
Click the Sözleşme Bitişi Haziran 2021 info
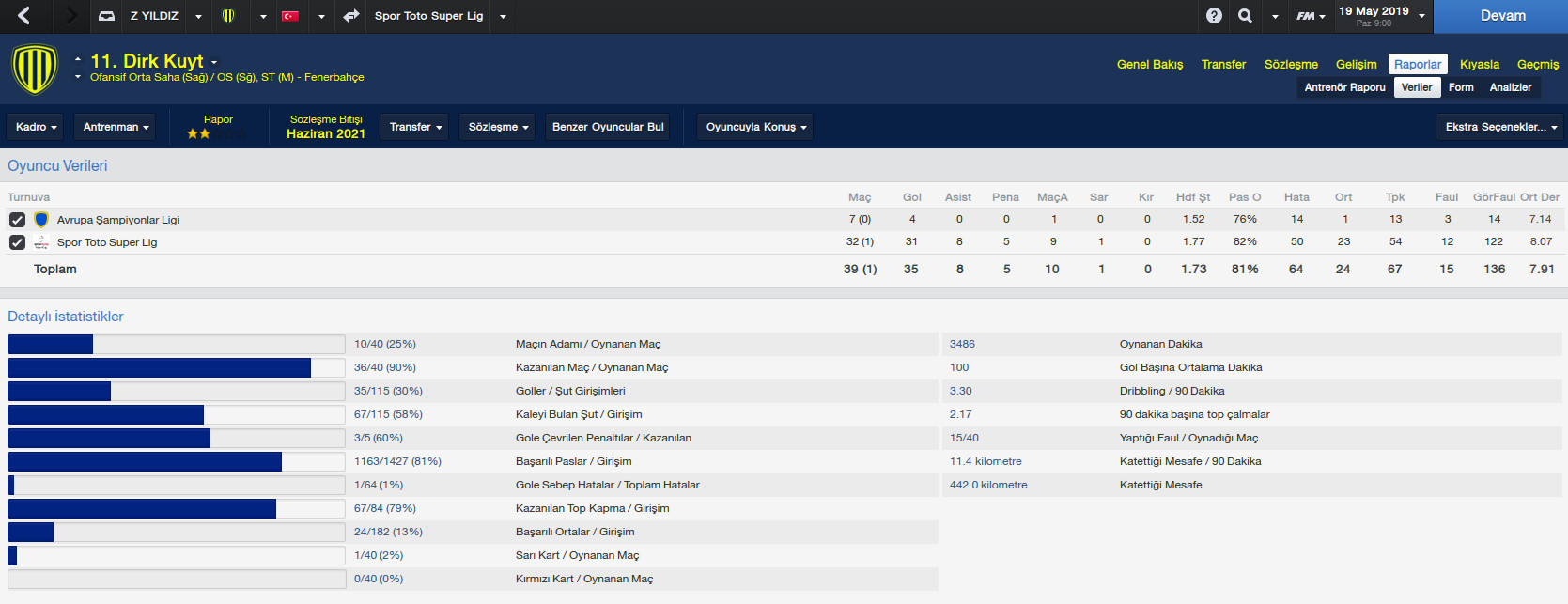pyautogui.click(x=326, y=127)
